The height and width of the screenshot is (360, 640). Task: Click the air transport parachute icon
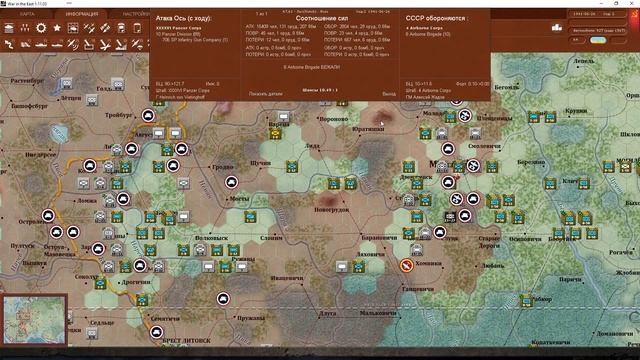[137, 44]
